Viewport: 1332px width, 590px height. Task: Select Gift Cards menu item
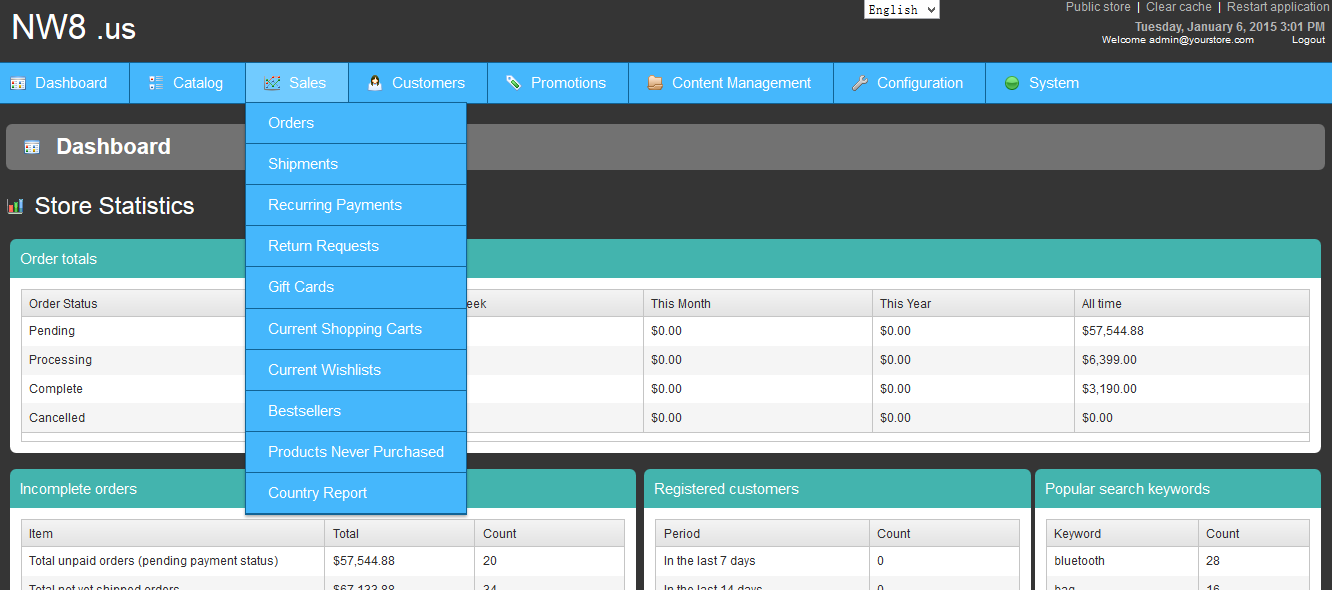[301, 287]
